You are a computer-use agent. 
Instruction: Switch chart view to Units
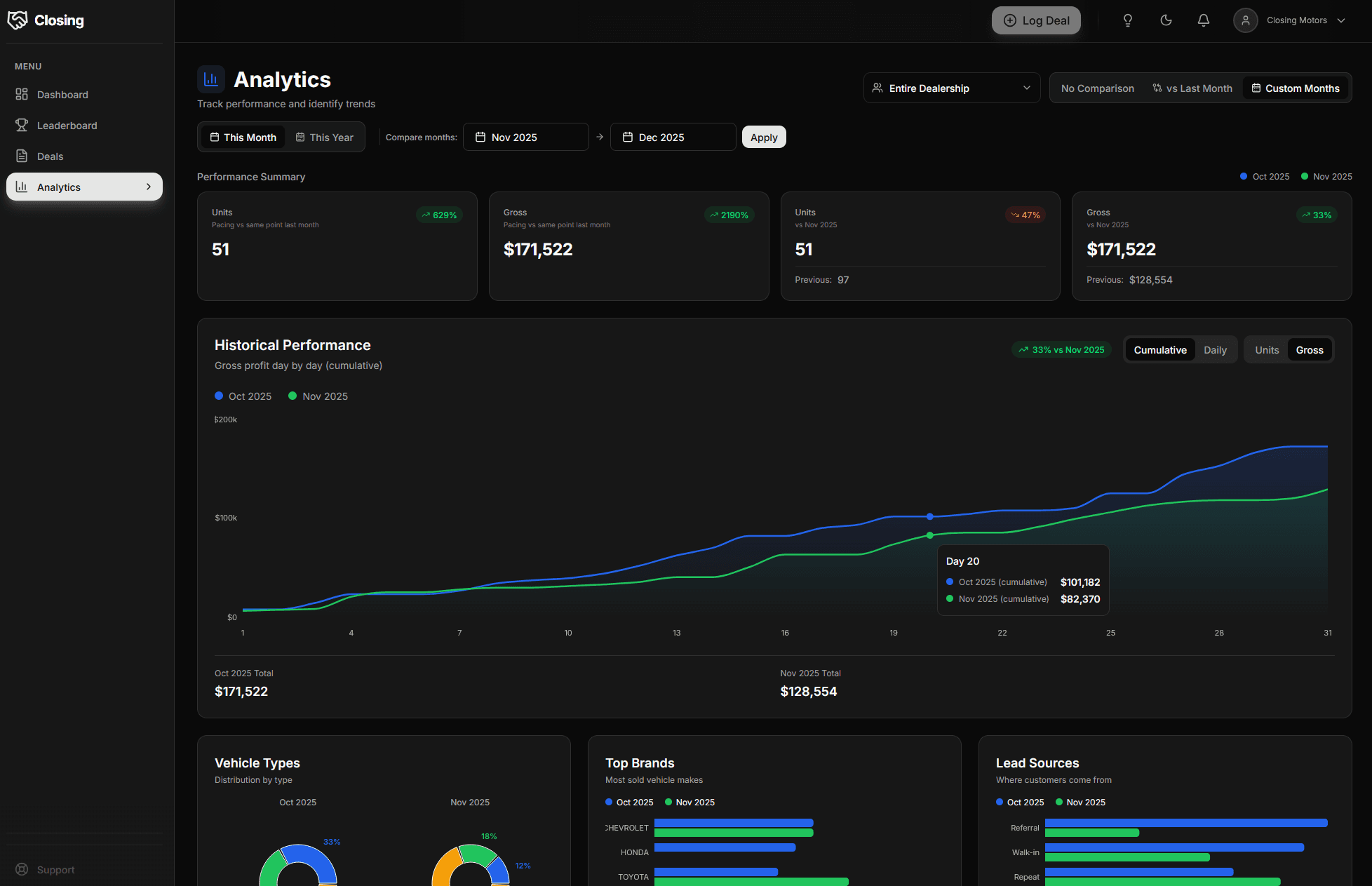(x=1266, y=349)
